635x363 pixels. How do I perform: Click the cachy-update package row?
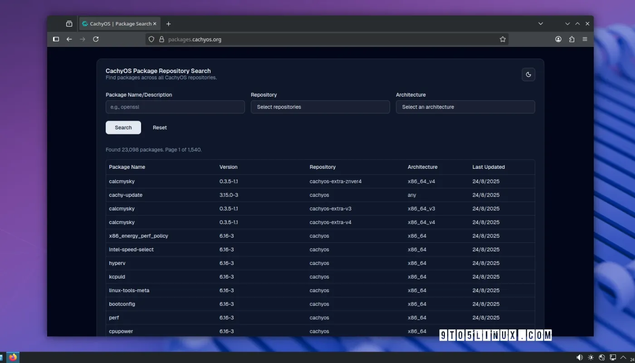[x=320, y=195]
